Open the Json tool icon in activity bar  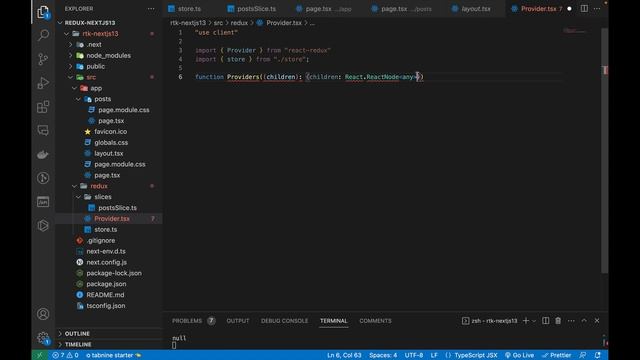tap(43, 202)
